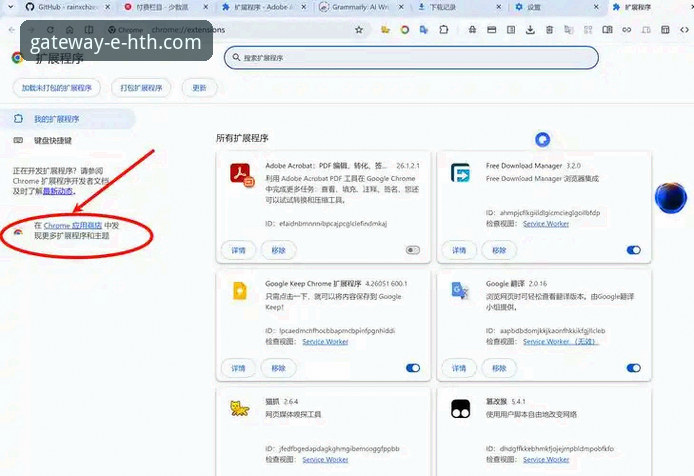Open Service Worker link for 猫抓
Viewport: 694px width, 476px height.
(x=325, y=460)
